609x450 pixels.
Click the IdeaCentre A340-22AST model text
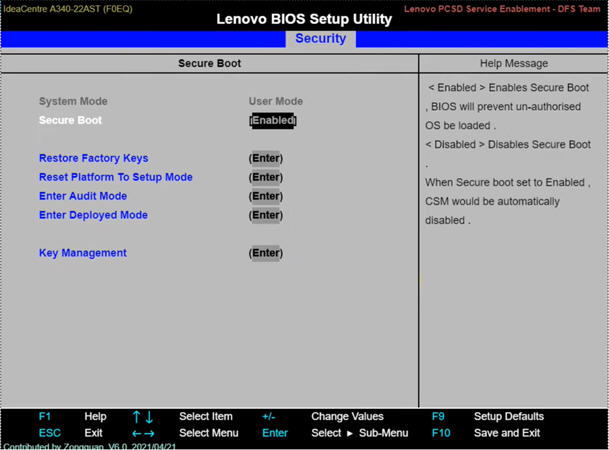point(68,9)
